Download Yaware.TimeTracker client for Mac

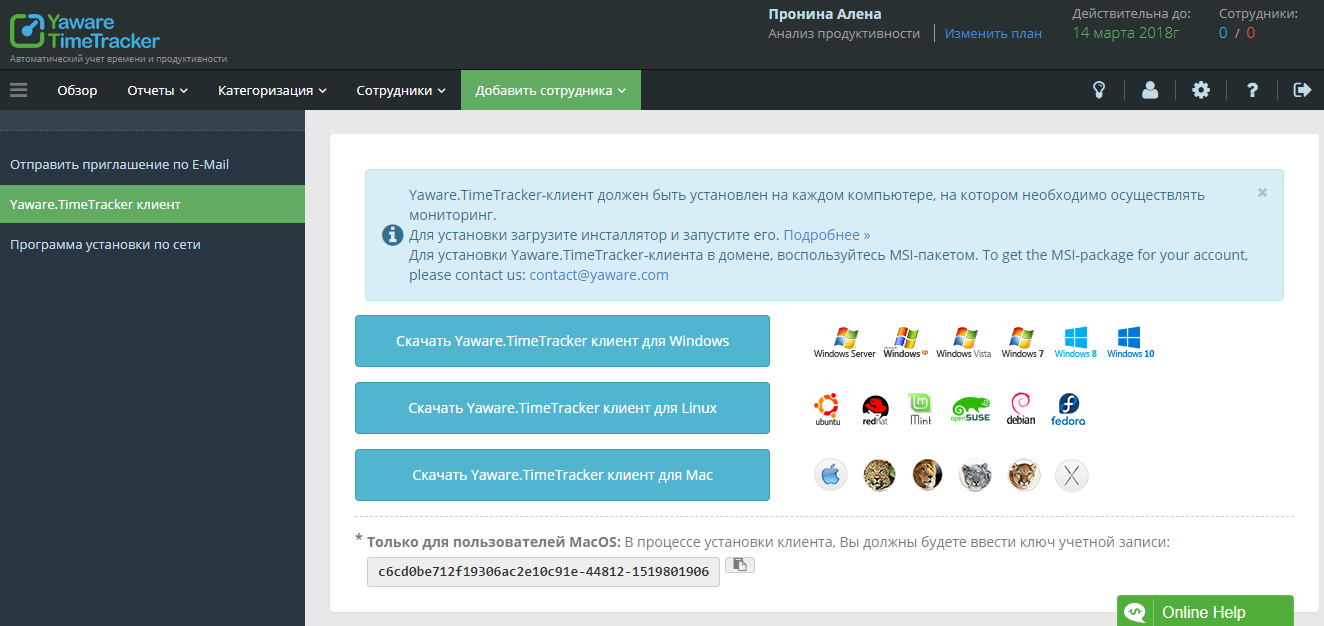coord(562,475)
